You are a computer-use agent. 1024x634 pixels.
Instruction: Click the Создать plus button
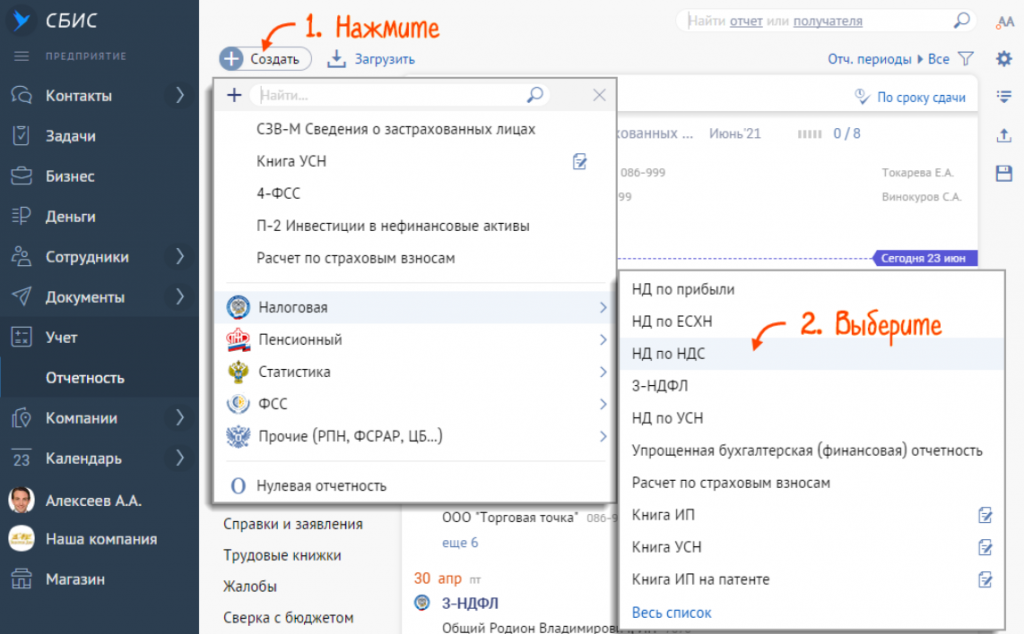pyautogui.click(x=232, y=59)
